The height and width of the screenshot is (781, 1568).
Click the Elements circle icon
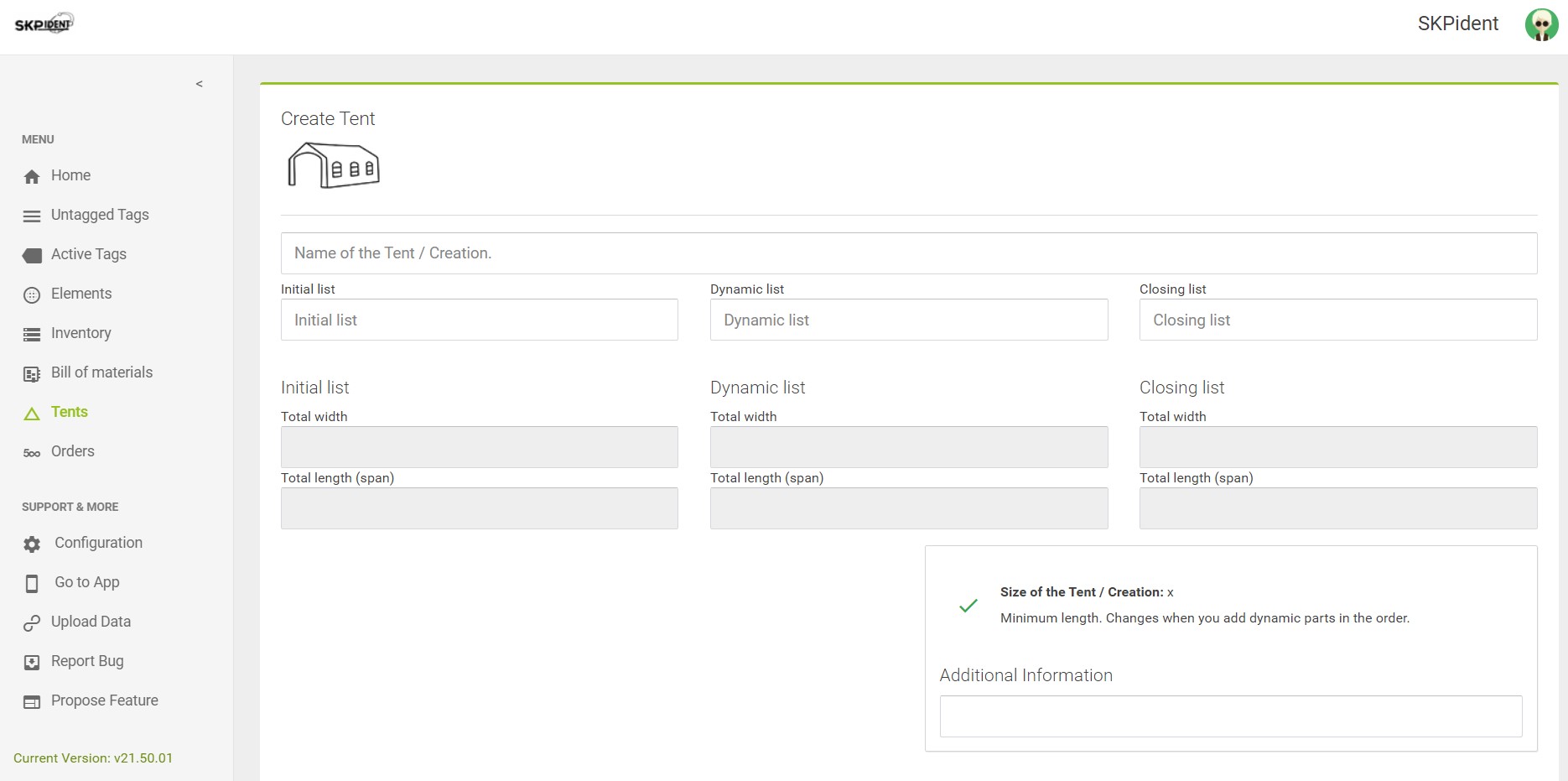pos(32,294)
